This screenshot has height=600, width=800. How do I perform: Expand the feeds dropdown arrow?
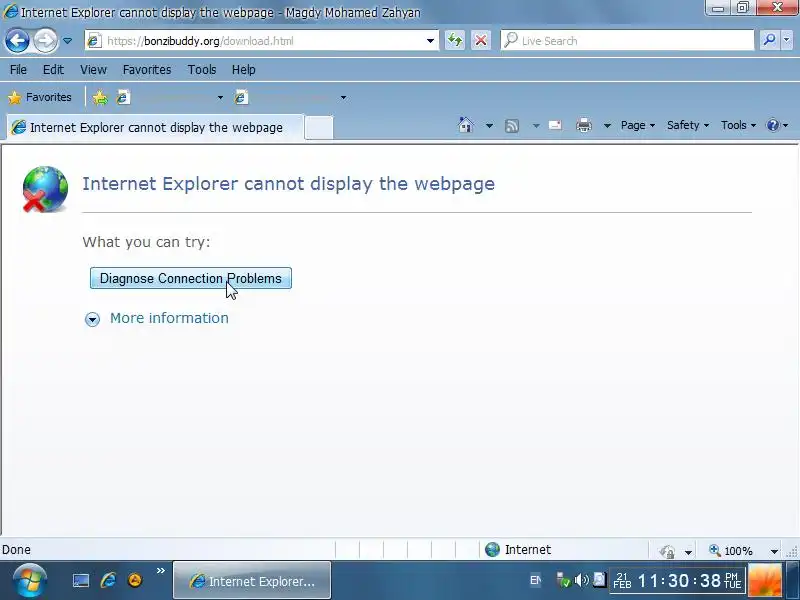536,126
